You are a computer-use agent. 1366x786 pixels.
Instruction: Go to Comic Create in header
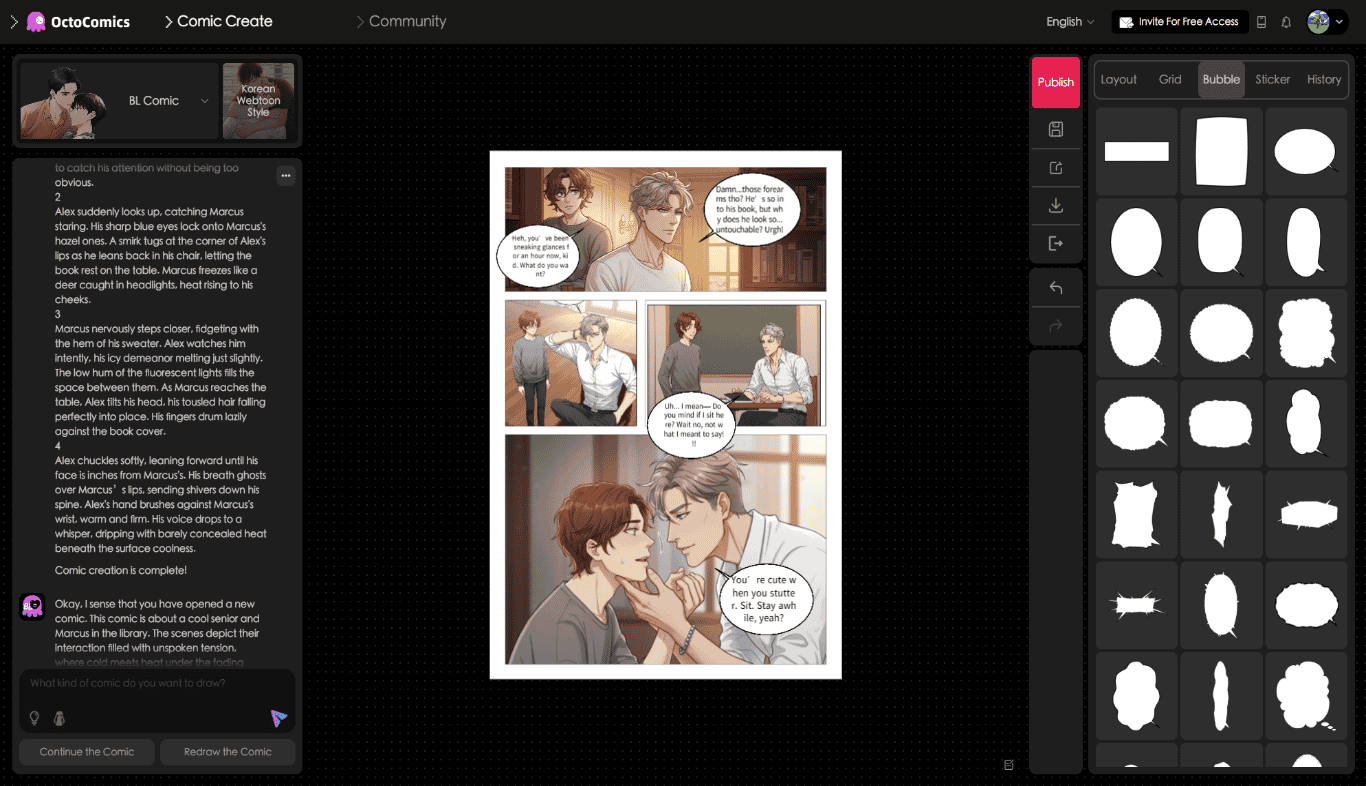[218, 21]
